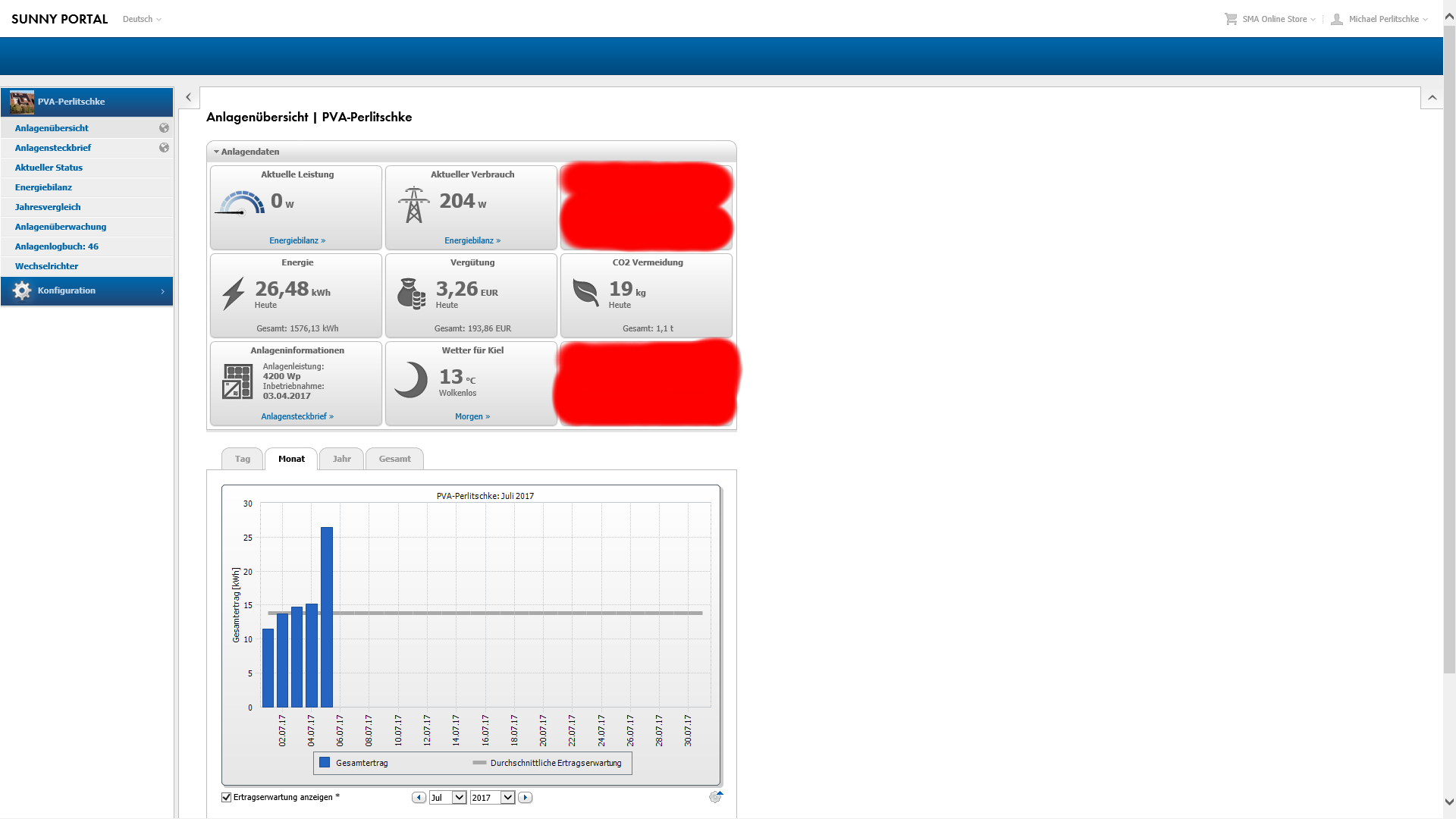The width and height of the screenshot is (1456, 819).
Task: Click the Gesamt: 1,1 t CO2 value
Action: (648, 328)
